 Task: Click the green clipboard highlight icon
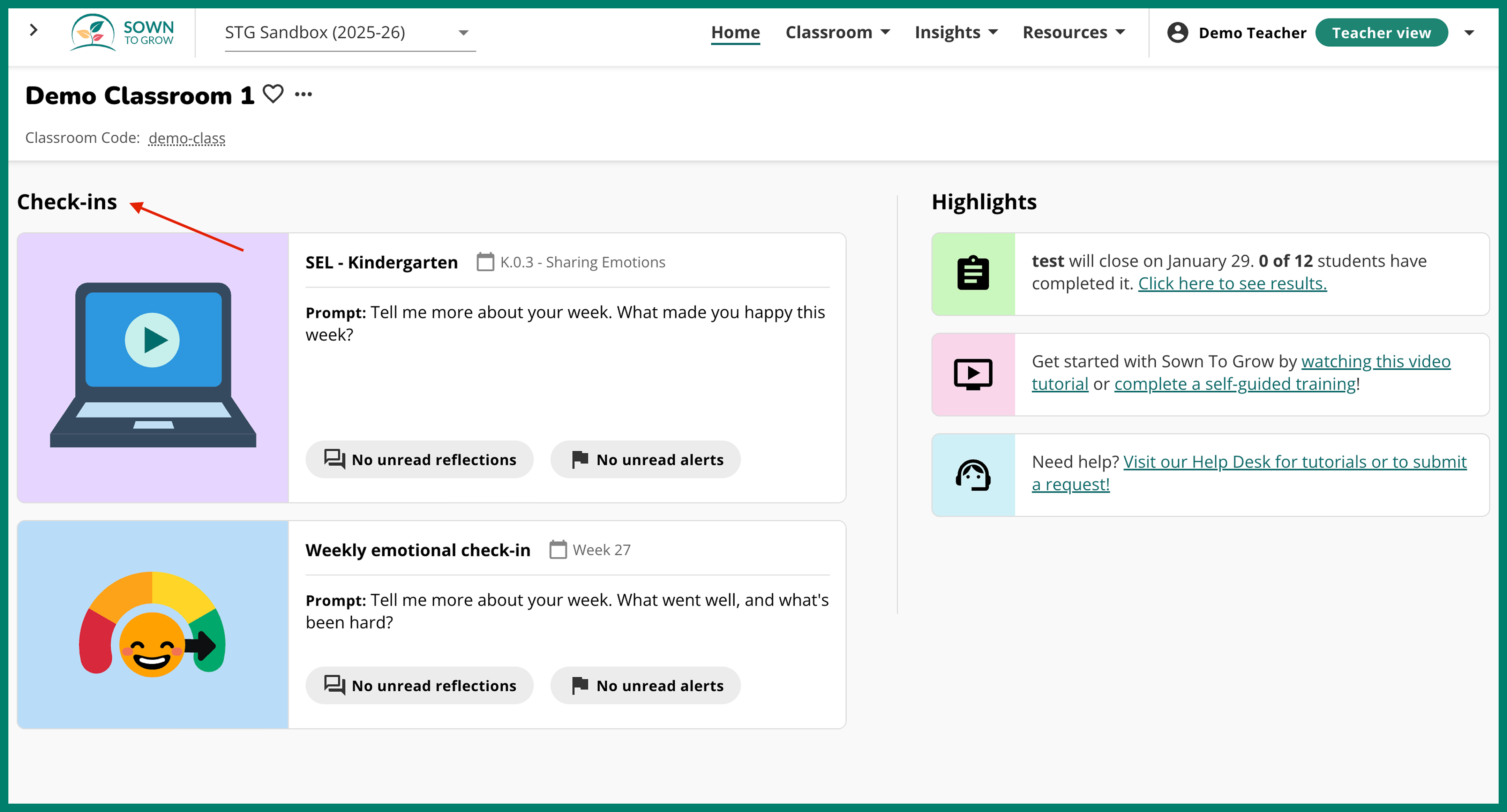coord(973,274)
